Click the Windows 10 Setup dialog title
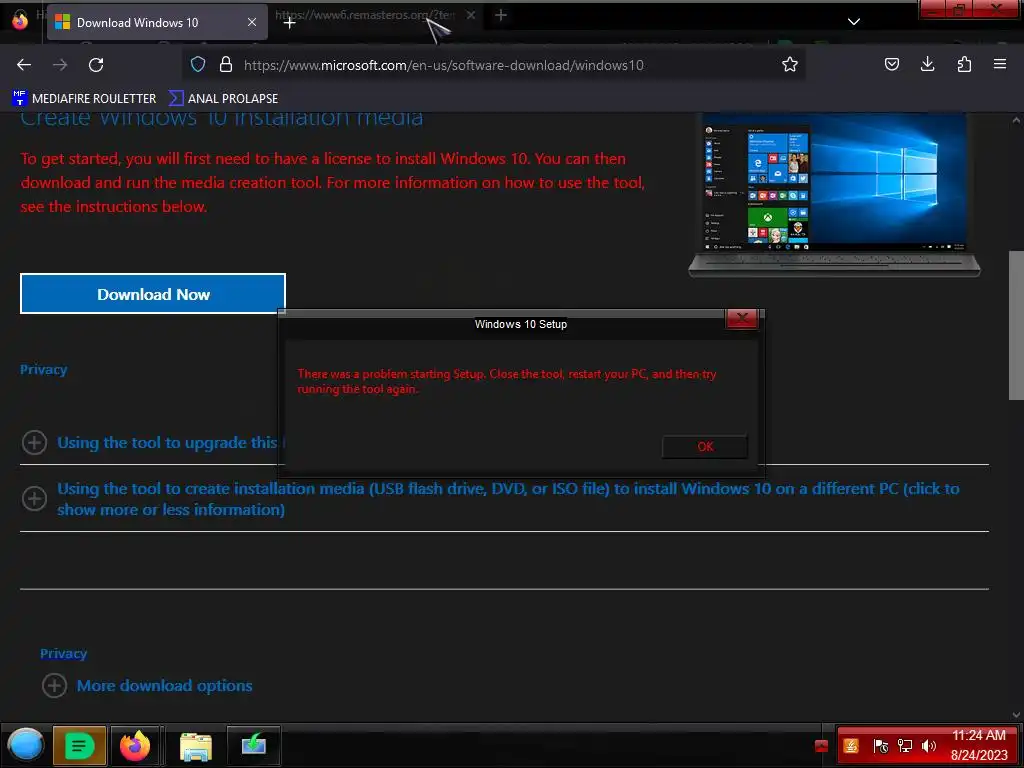Image resolution: width=1024 pixels, height=768 pixels. tap(520, 324)
